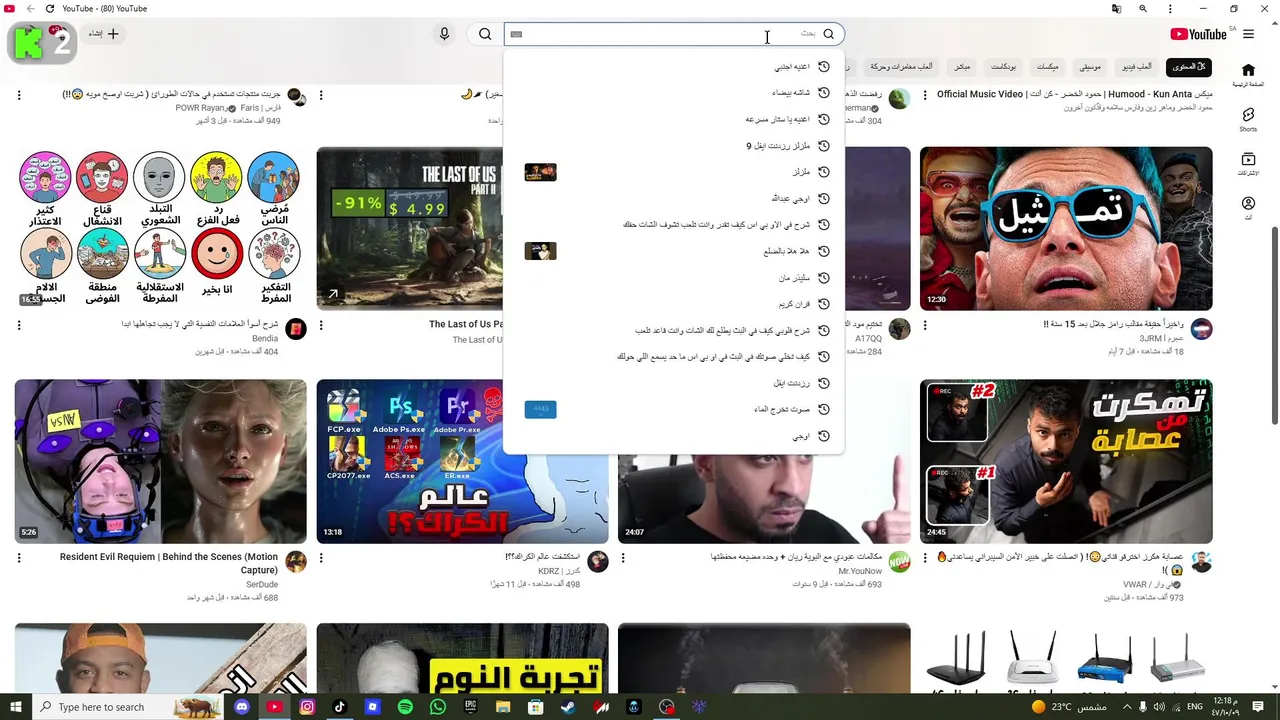The height and width of the screenshot is (720, 1280).
Task: Open the Mr.YouNow channel name link
Action: 860,571
